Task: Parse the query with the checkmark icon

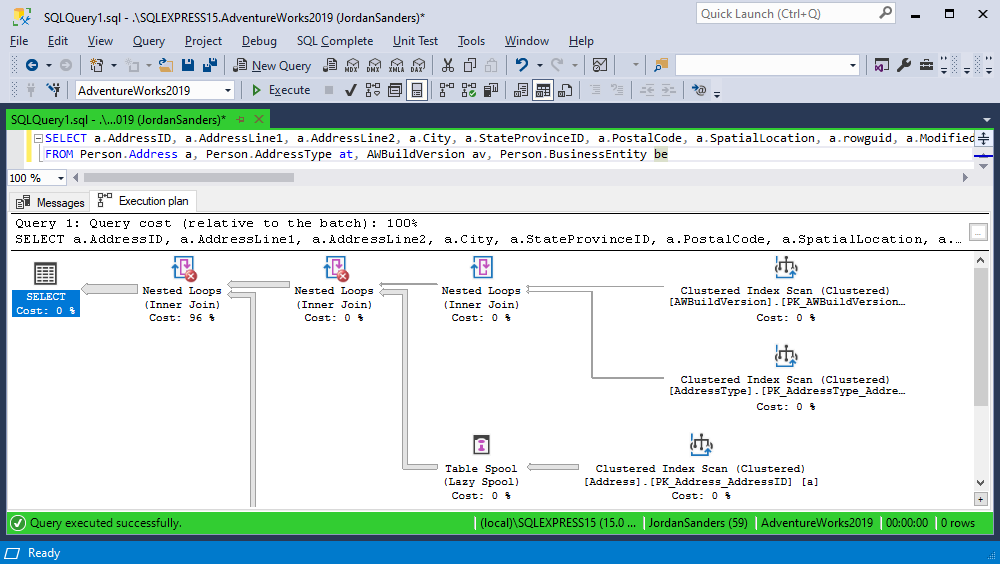Action: pos(350,90)
